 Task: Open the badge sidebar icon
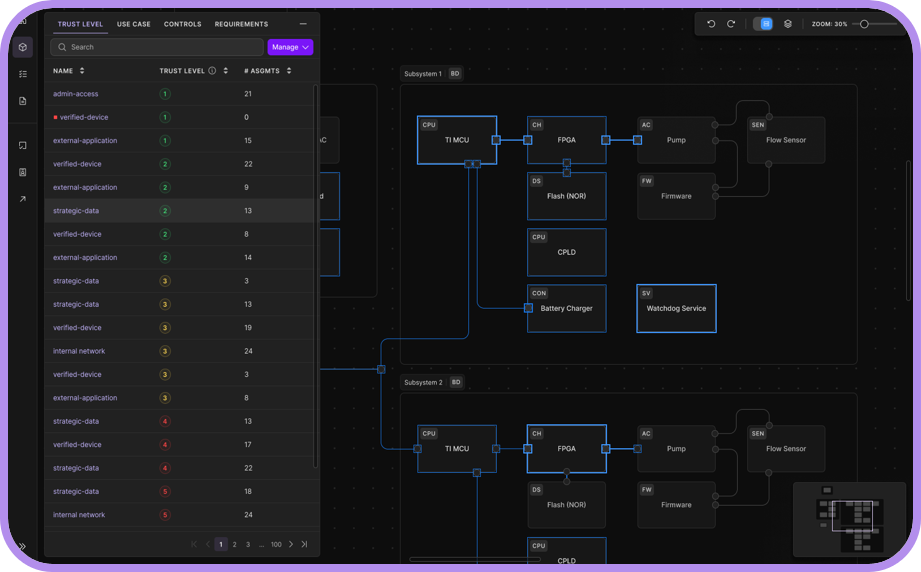[22, 172]
